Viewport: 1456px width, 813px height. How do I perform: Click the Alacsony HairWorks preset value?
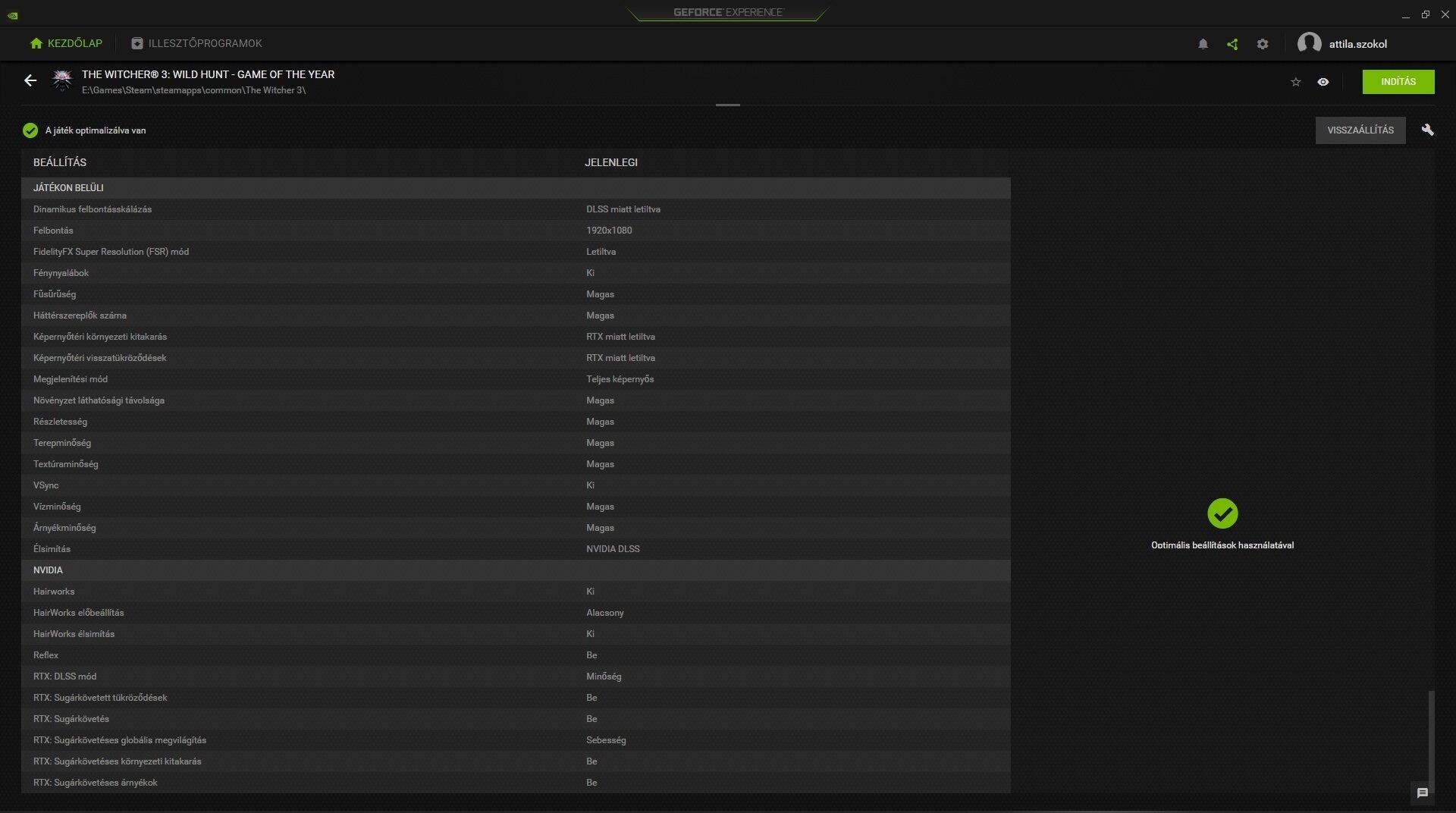605,613
